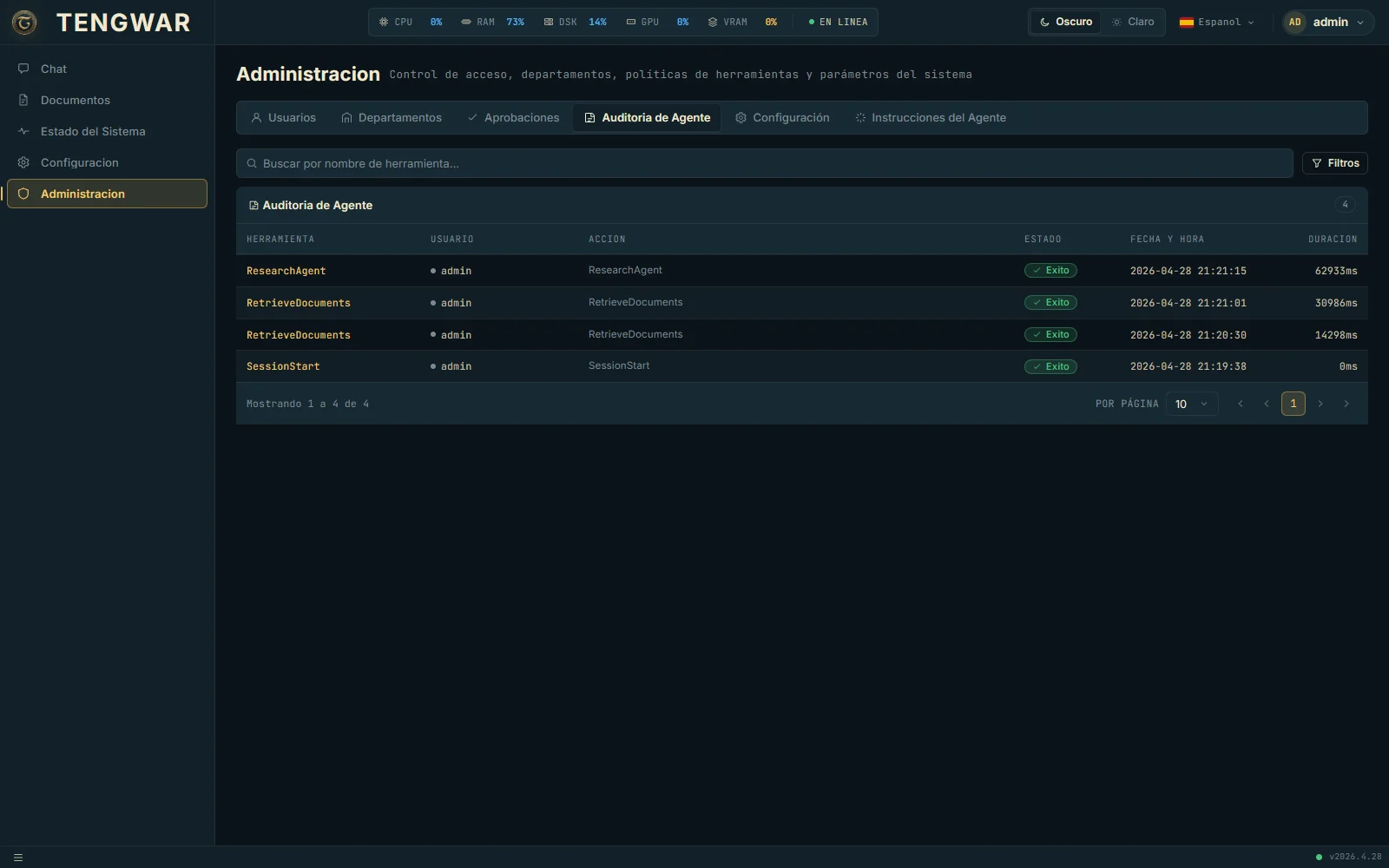Click the EN LINEA status indicator
Viewport: 1389px width, 868px height.
838,22
